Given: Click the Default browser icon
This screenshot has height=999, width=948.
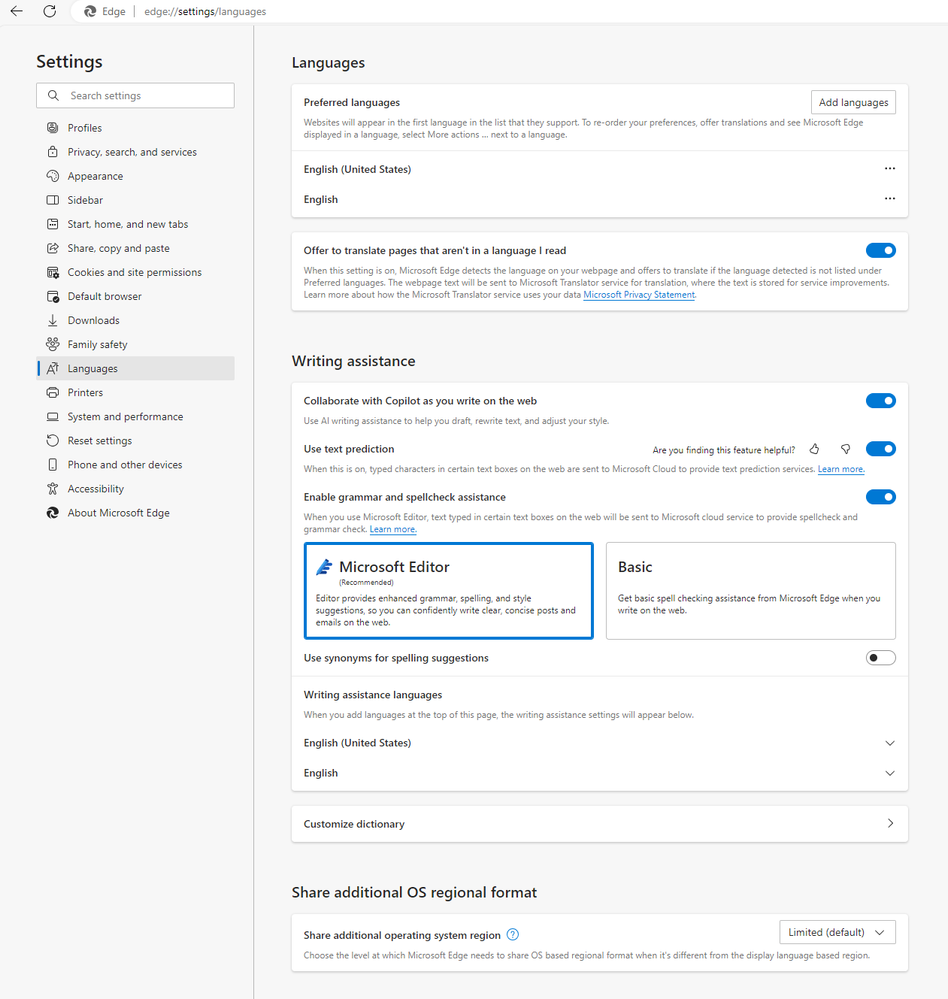Looking at the screenshot, I should (x=53, y=296).
